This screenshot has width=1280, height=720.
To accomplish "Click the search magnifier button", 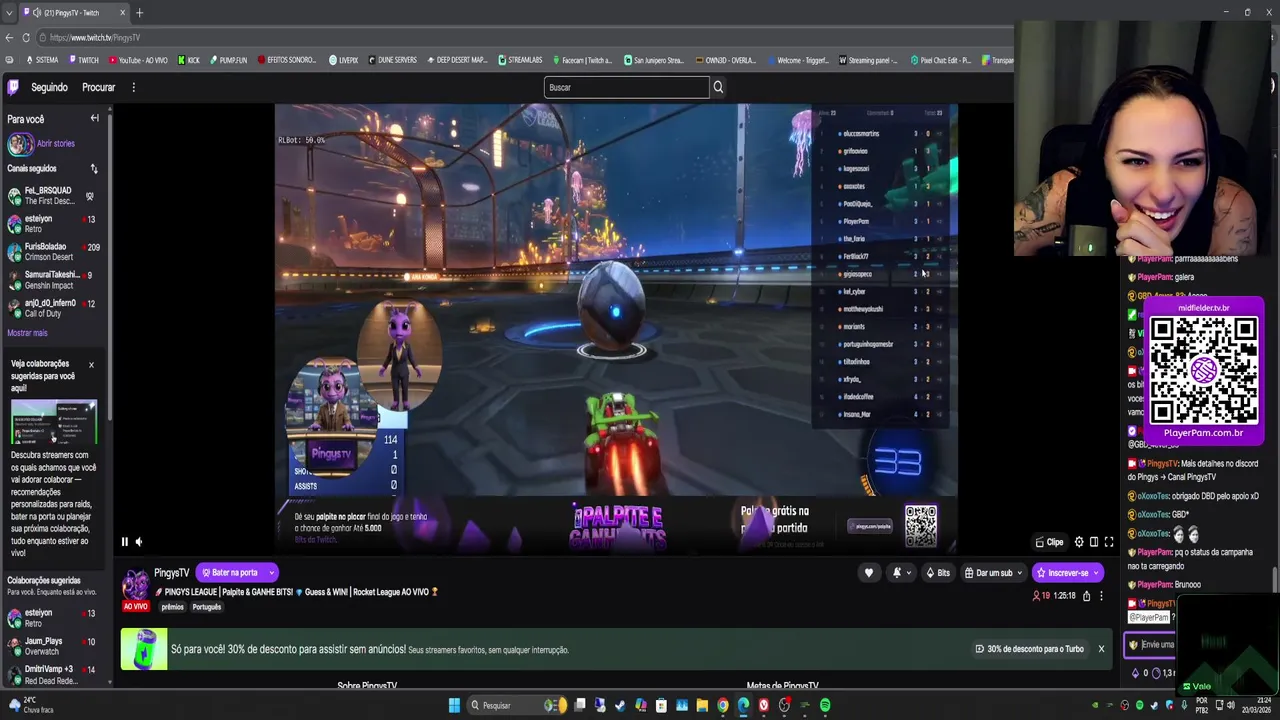I will tap(718, 87).
